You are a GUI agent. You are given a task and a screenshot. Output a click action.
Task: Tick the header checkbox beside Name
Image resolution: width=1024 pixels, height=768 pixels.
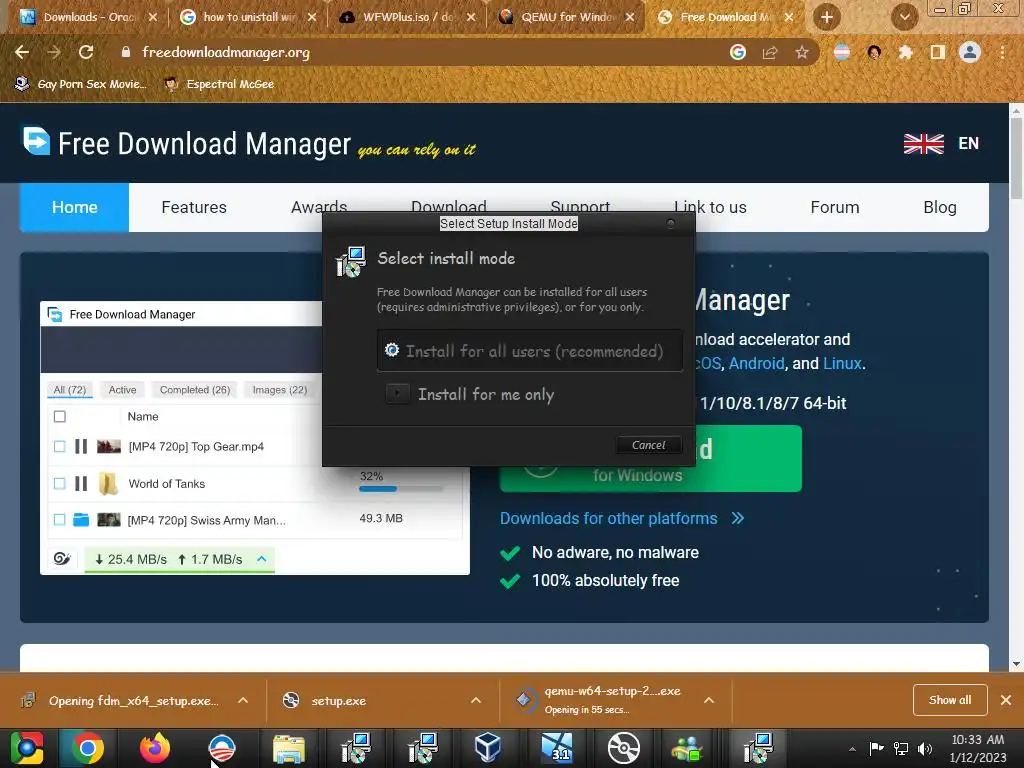[59, 417]
